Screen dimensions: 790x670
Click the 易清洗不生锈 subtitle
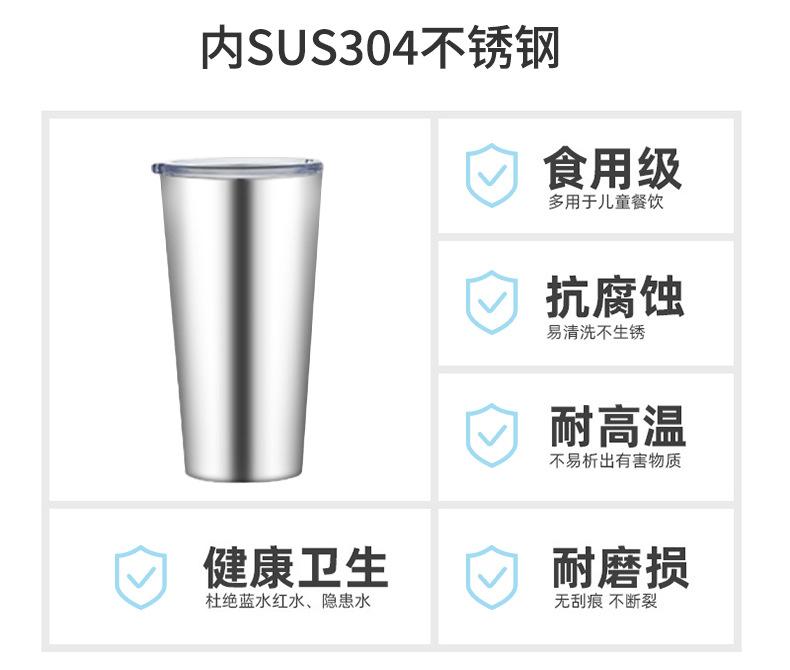click(596, 332)
